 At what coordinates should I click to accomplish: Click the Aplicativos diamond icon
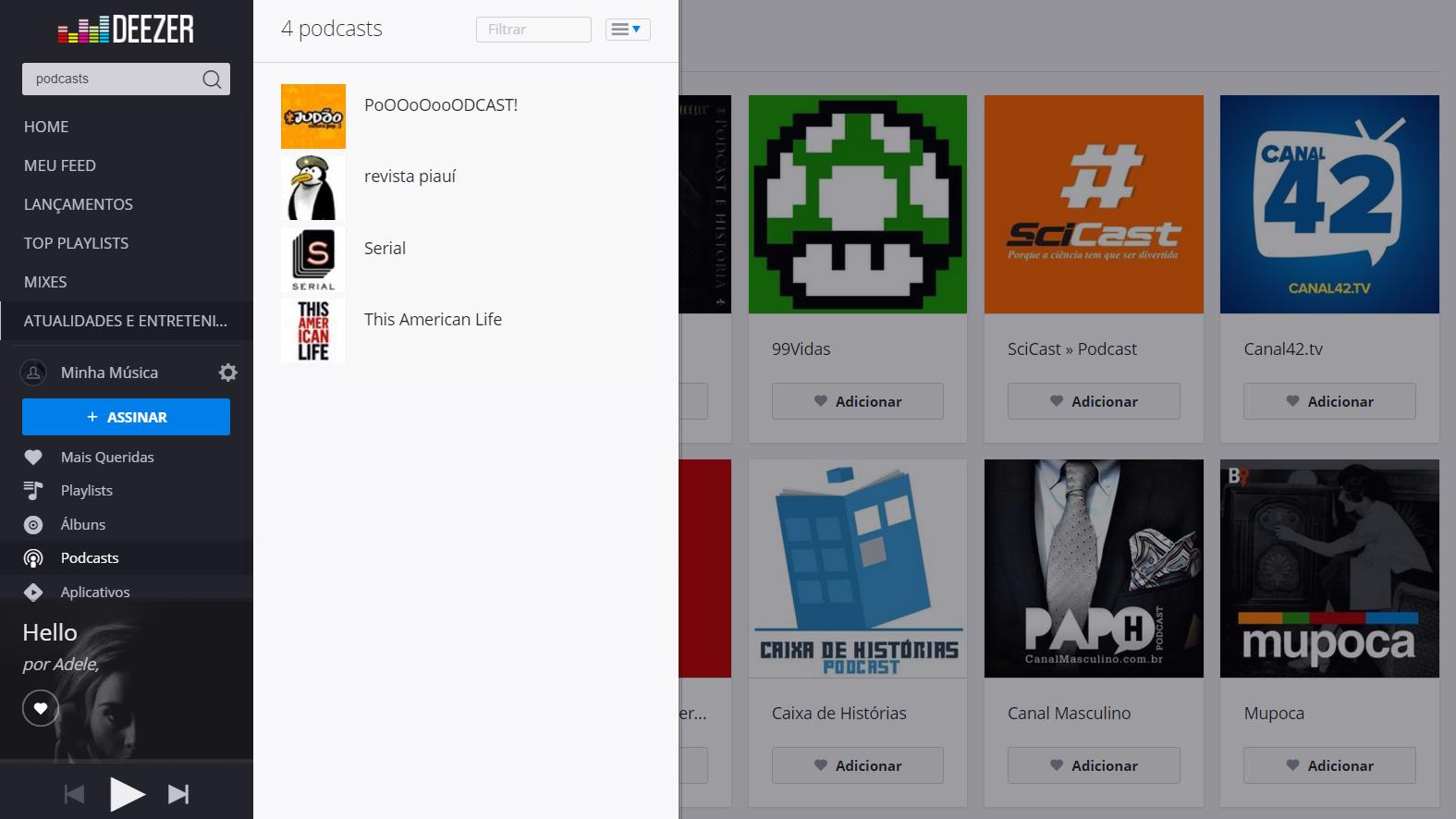pos(33,593)
